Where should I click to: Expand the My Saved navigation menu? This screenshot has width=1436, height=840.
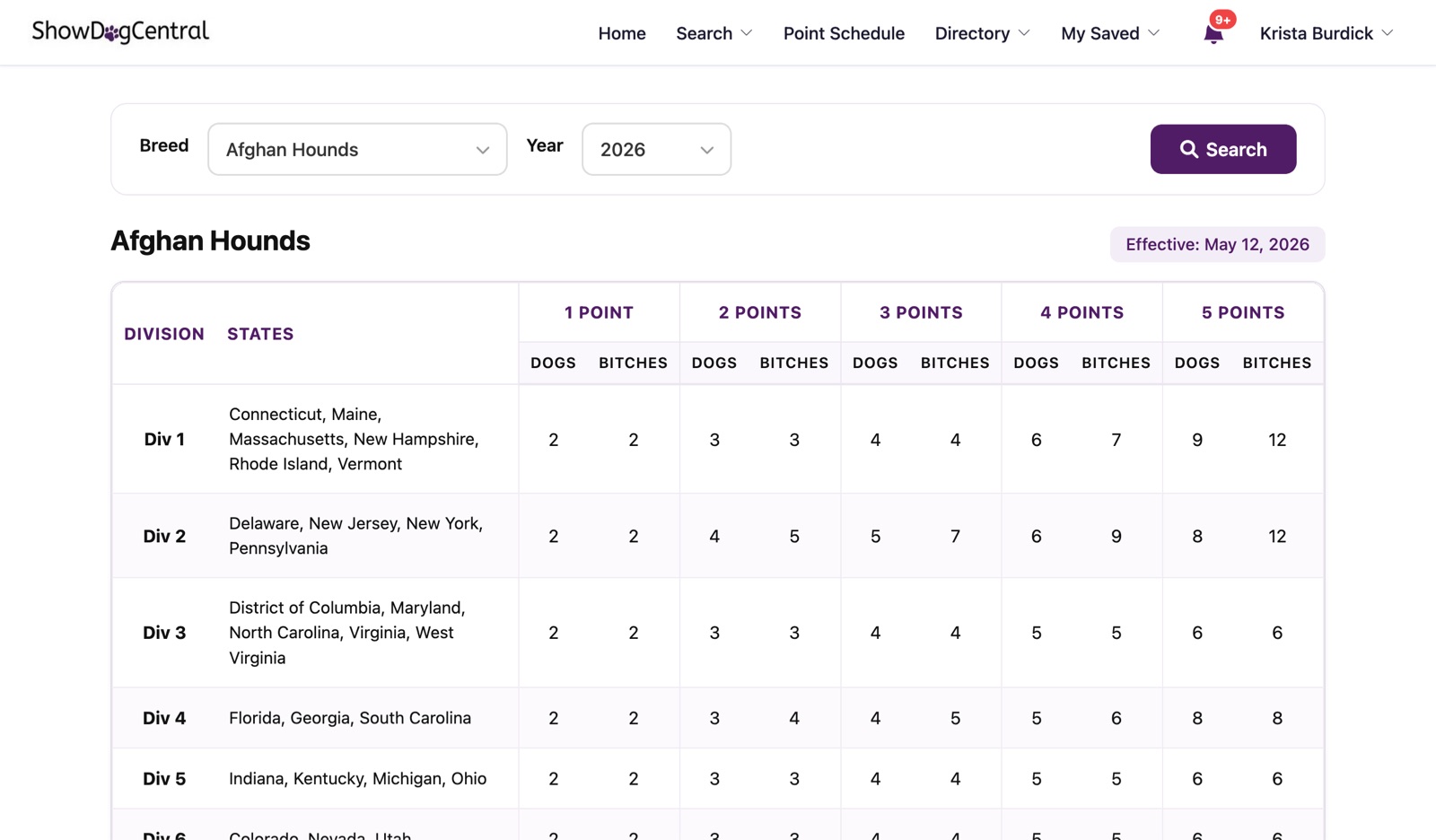tap(1110, 33)
